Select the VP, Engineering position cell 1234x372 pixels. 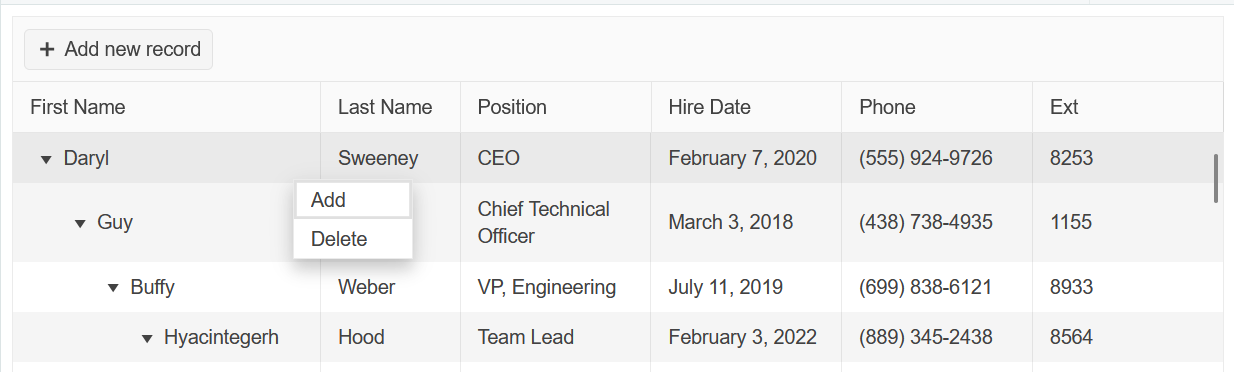555,287
